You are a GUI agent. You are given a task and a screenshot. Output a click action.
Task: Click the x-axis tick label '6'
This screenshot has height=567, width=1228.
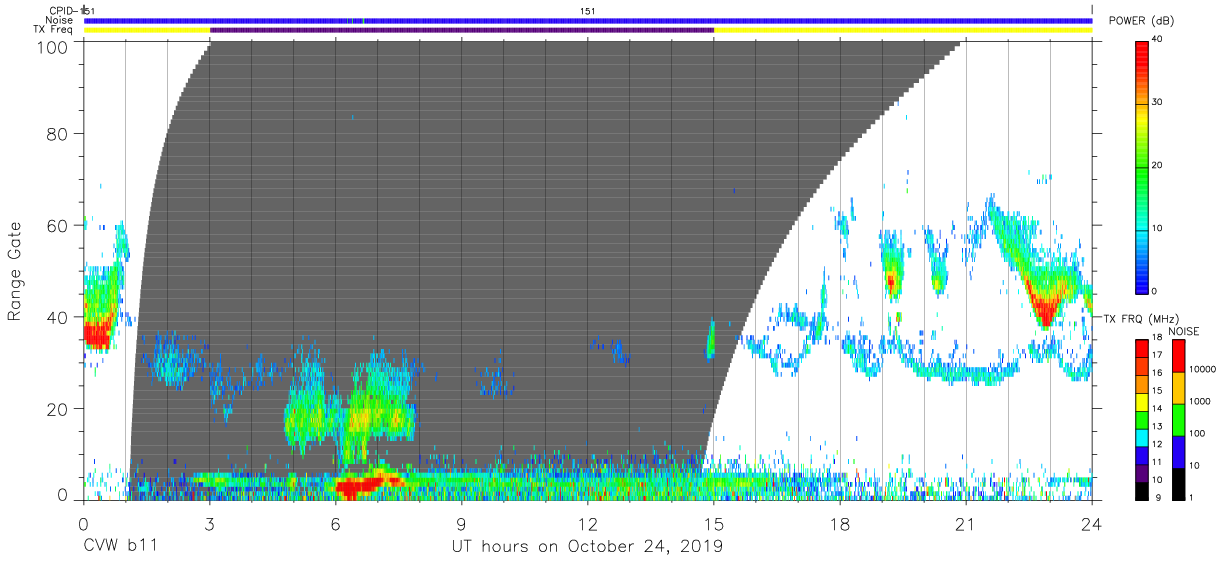[335, 523]
